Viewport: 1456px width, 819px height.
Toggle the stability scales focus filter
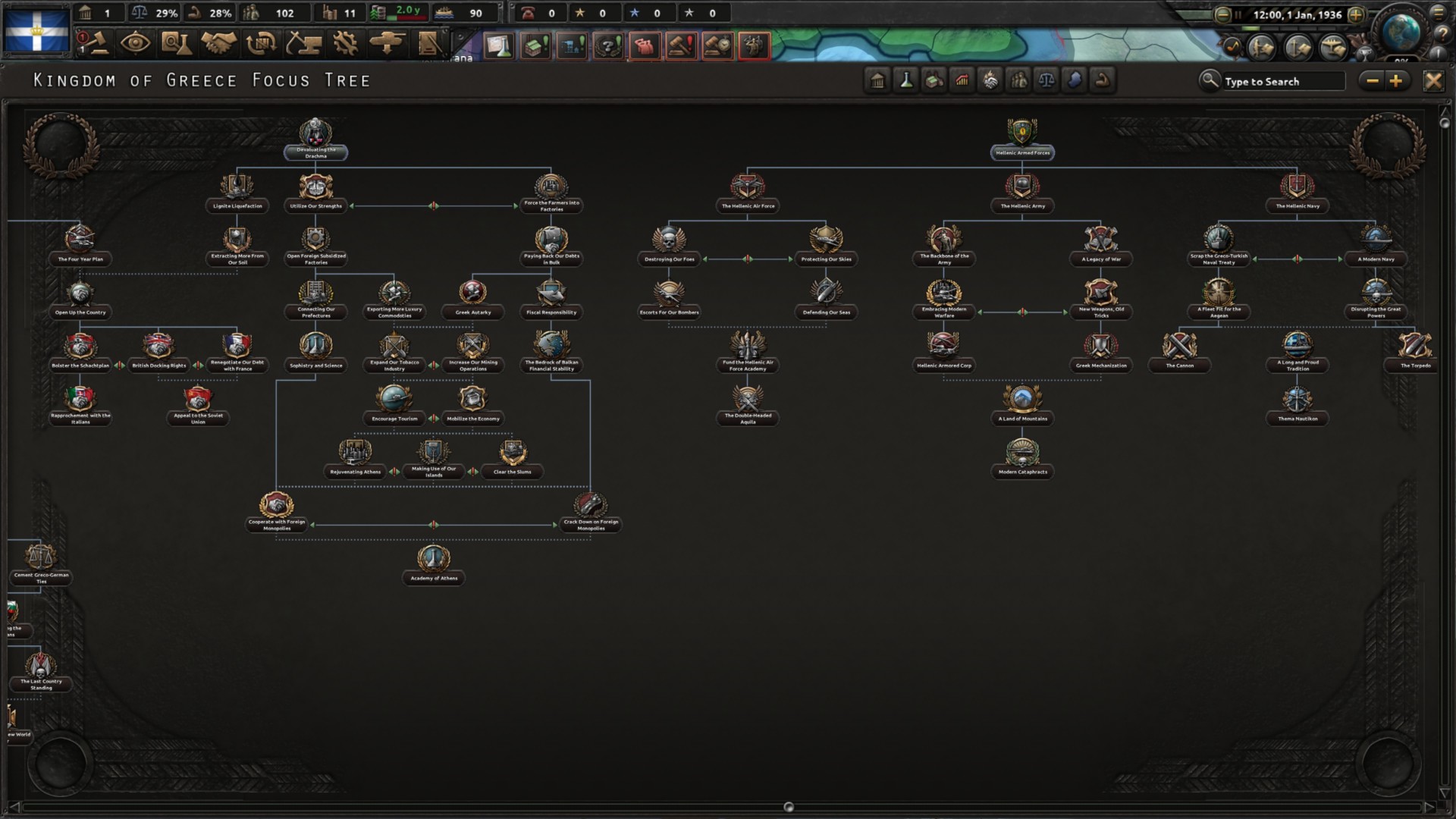point(1046,80)
